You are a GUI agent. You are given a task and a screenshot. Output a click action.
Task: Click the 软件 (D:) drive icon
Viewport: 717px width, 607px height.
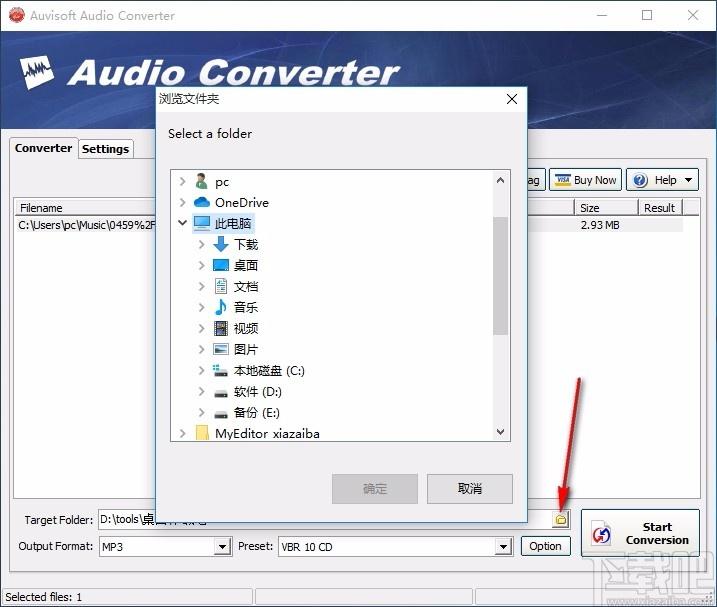[221, 392]
